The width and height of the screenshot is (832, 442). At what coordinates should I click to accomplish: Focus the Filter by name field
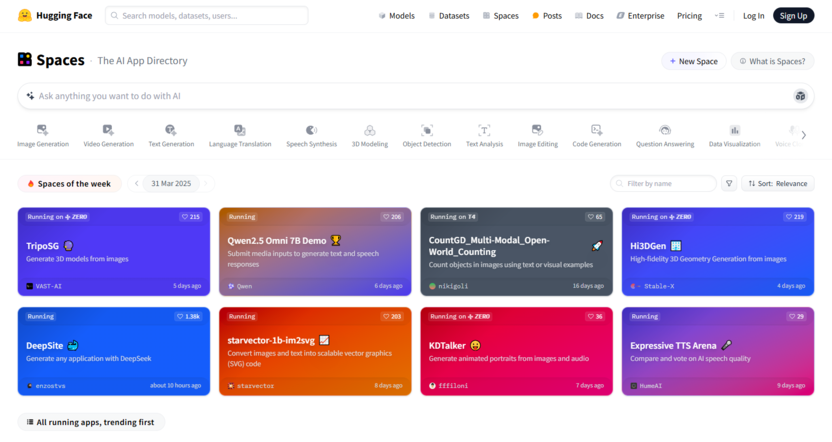[x=663, y=184]
